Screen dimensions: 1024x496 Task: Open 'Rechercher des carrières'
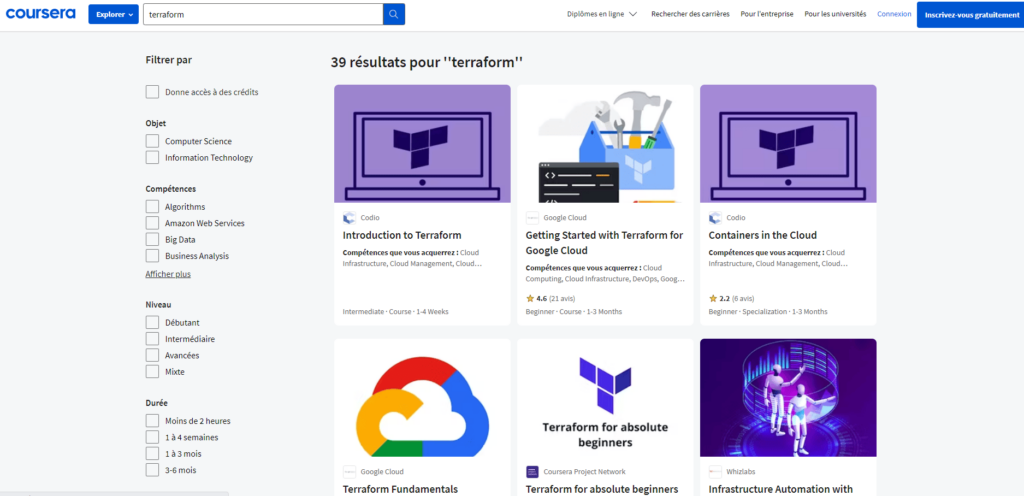690,14
